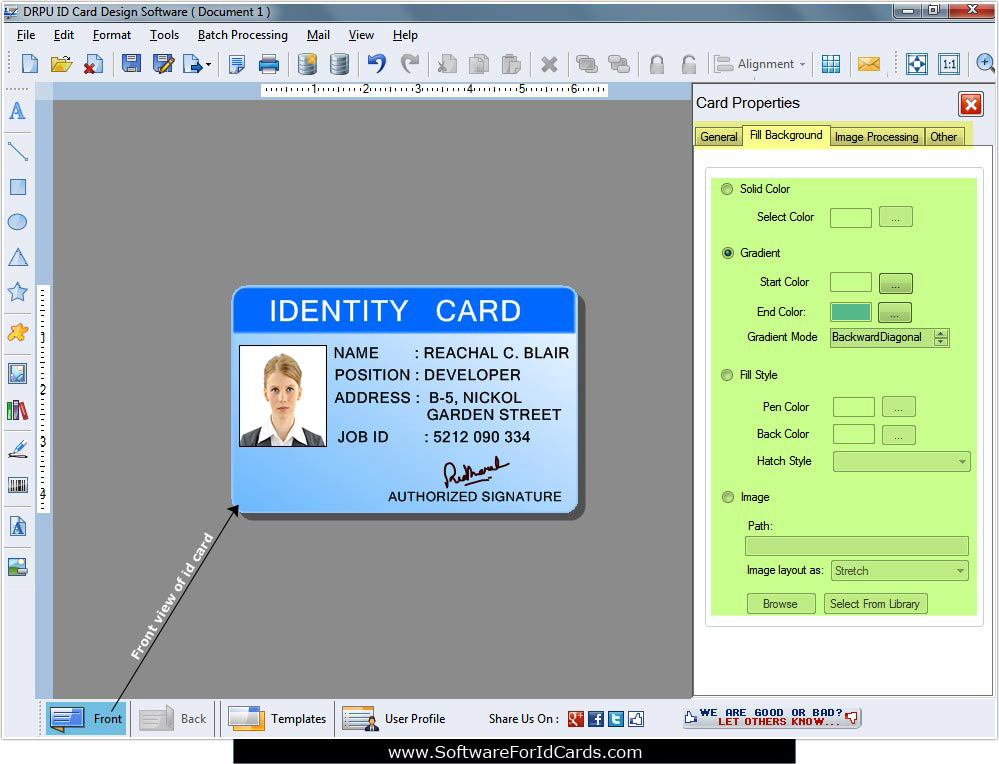Switch to the General tab
The width and height of the screenshot is (999, 764).
(x=719, y=136)
